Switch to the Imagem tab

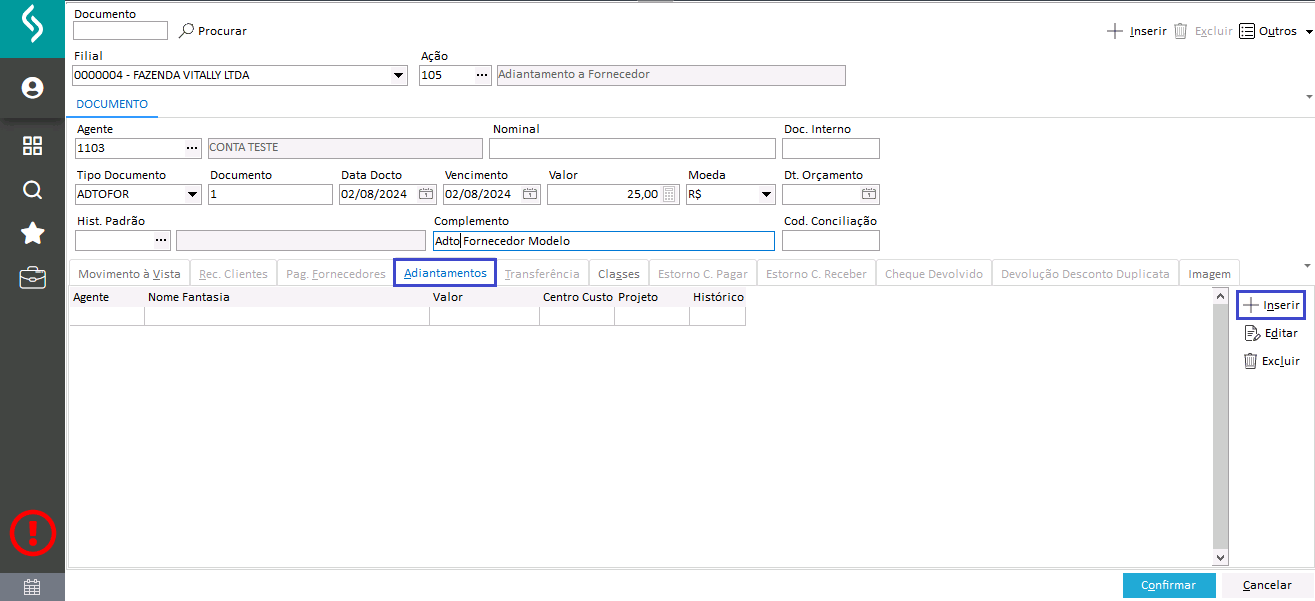click(1209, 273)
